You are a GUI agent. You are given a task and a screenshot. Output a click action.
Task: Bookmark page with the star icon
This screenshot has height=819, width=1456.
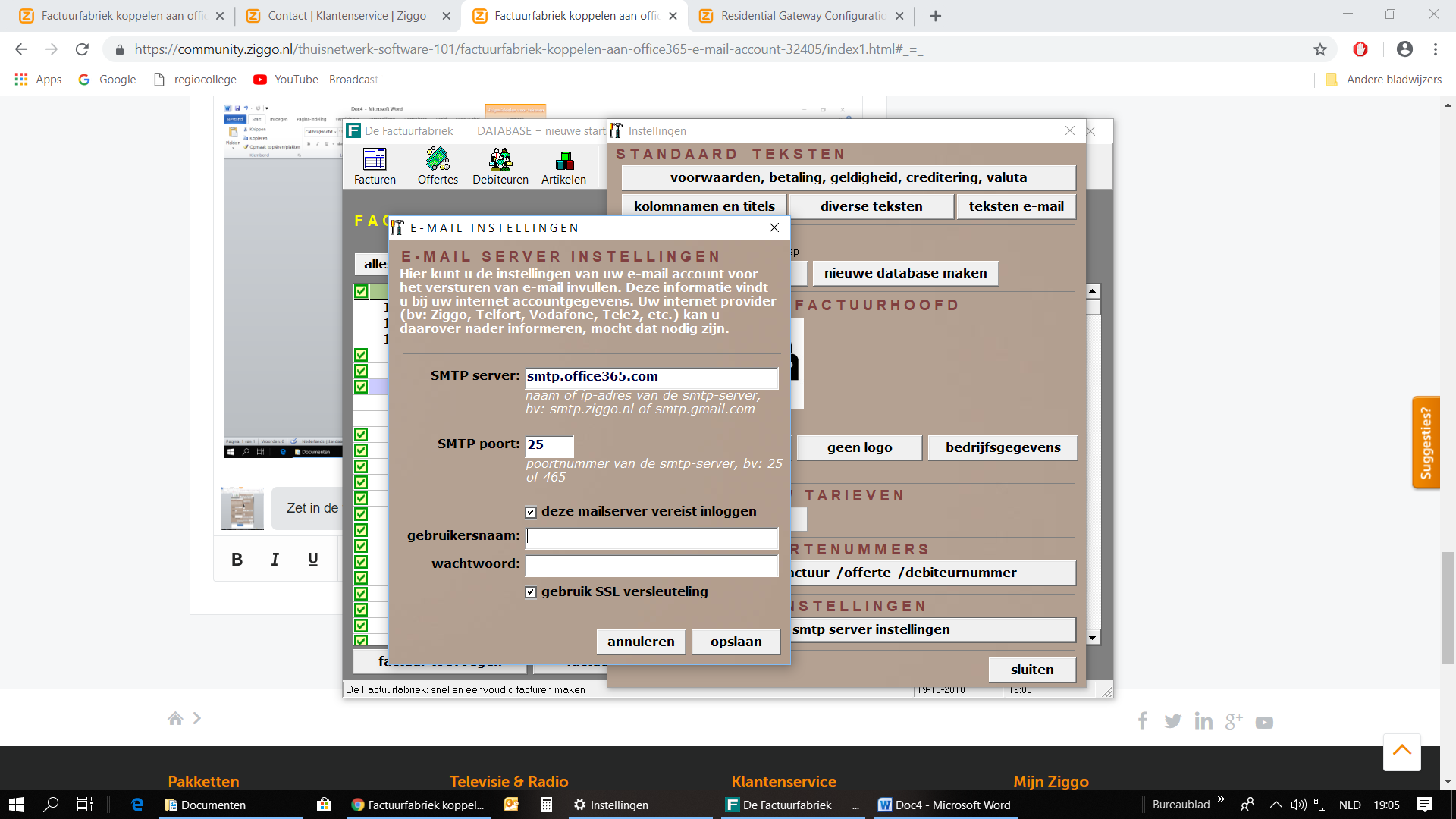[1320, 49]
